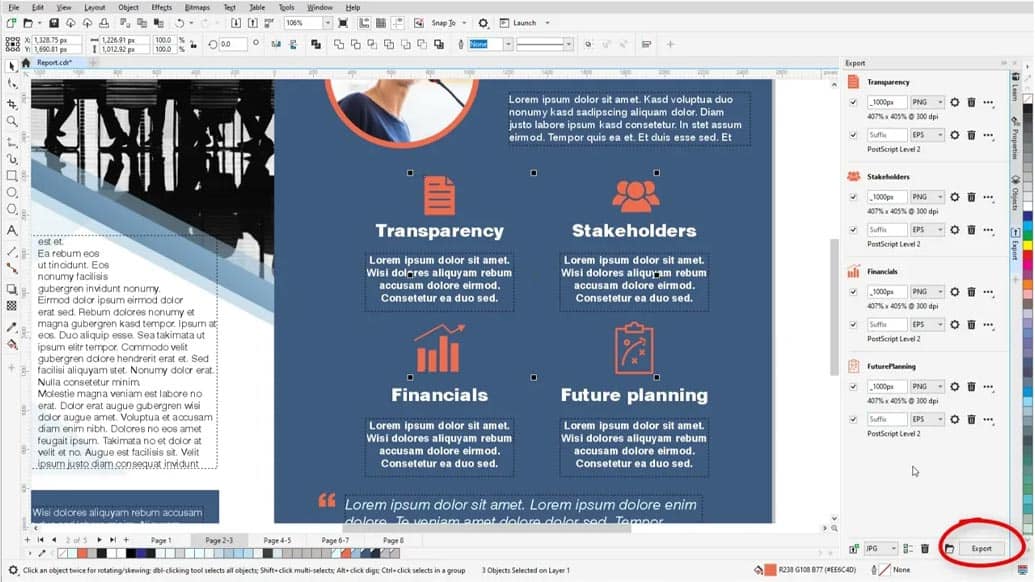Pick the yellow swatch in the color palette
The image size is (1035, 582).
pyautogui.click(x=1027, y=245)
